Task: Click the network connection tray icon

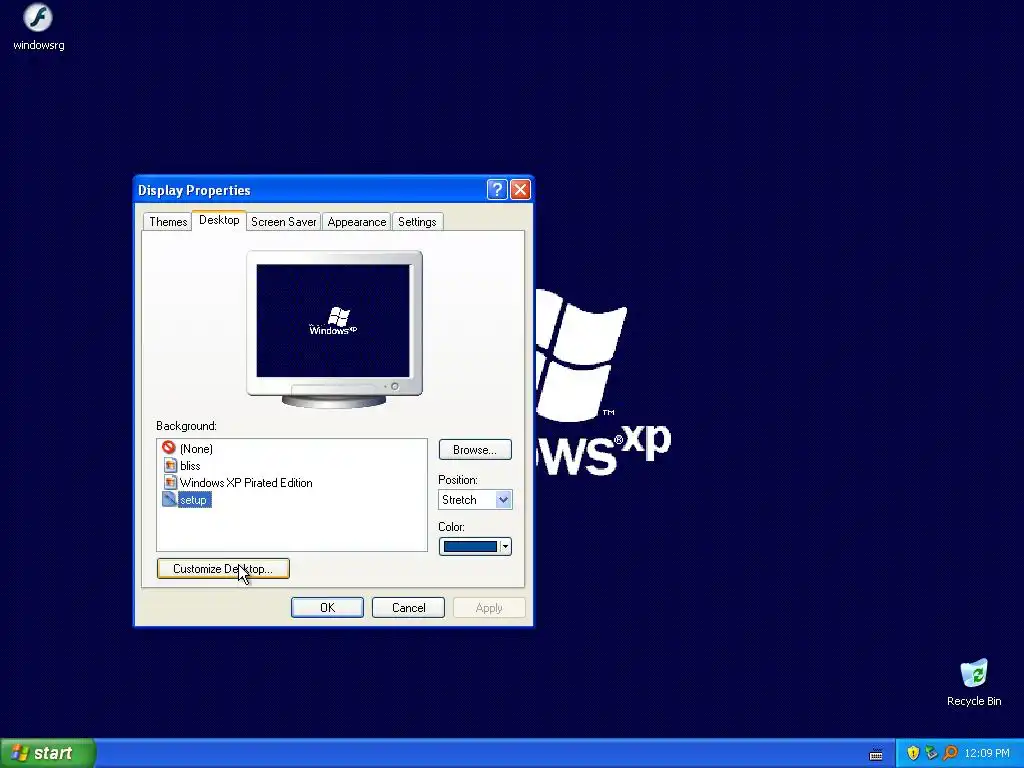Action: coord(931,753)
